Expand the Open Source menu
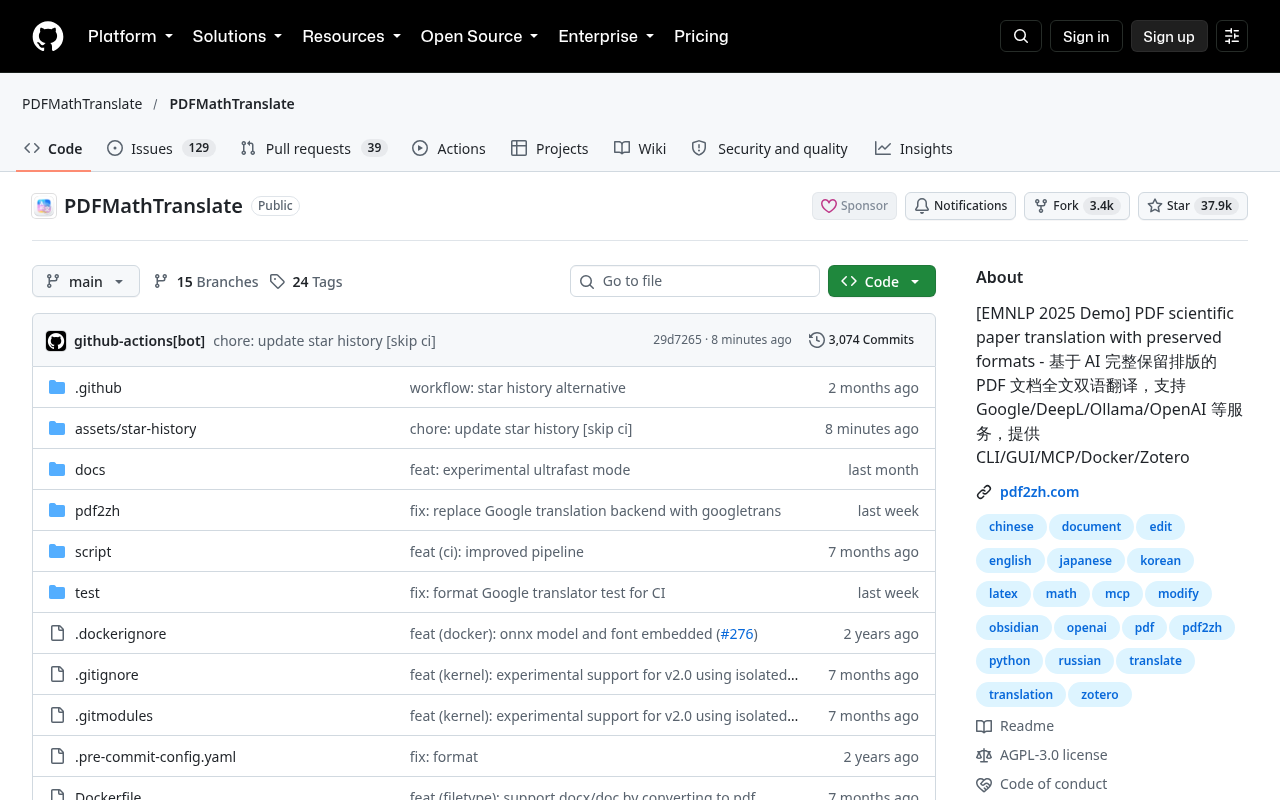 [x=480, y=36]
